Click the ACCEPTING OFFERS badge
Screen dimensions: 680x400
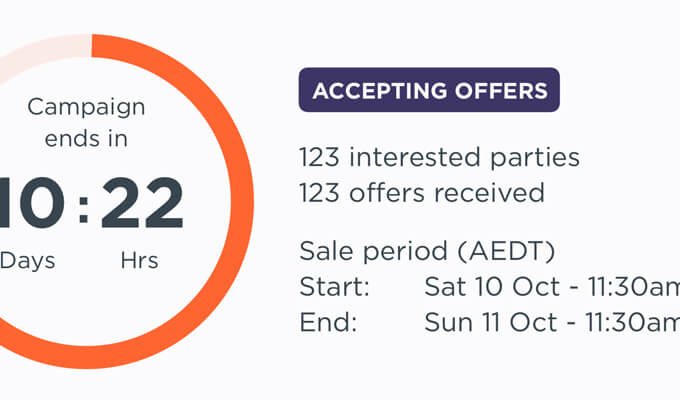coord(429,90)
